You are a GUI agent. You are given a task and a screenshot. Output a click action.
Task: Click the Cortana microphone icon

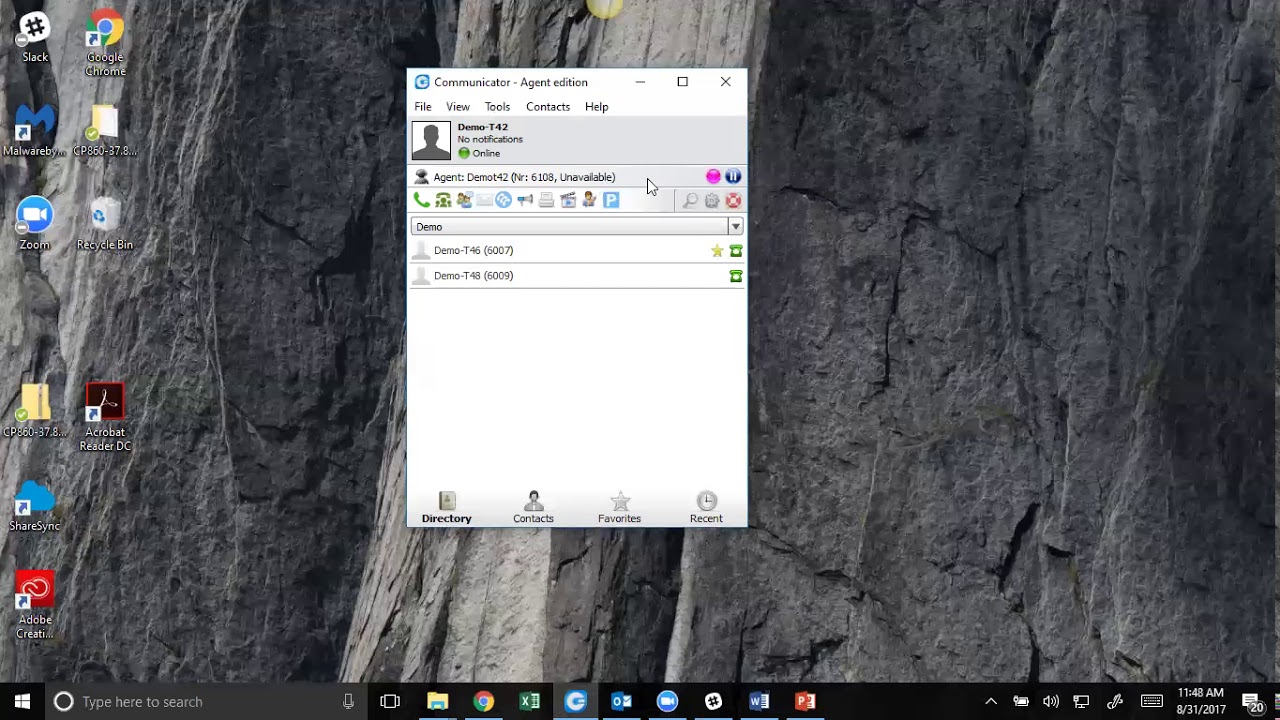tap(348, 702)
